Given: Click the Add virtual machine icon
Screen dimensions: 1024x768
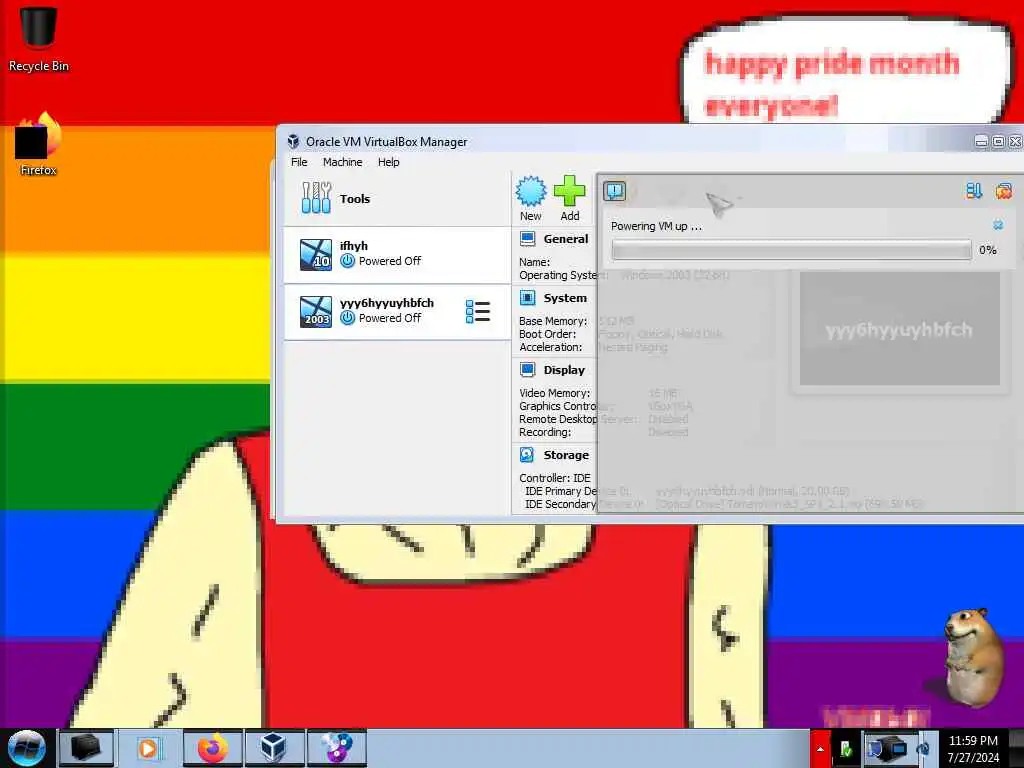Looking at the screenshot, I should click(569, 199).
